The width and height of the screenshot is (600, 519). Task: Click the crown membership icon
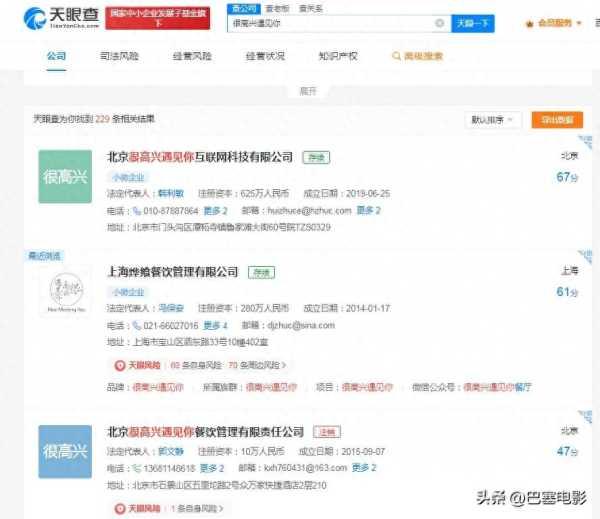pos(530,24)
